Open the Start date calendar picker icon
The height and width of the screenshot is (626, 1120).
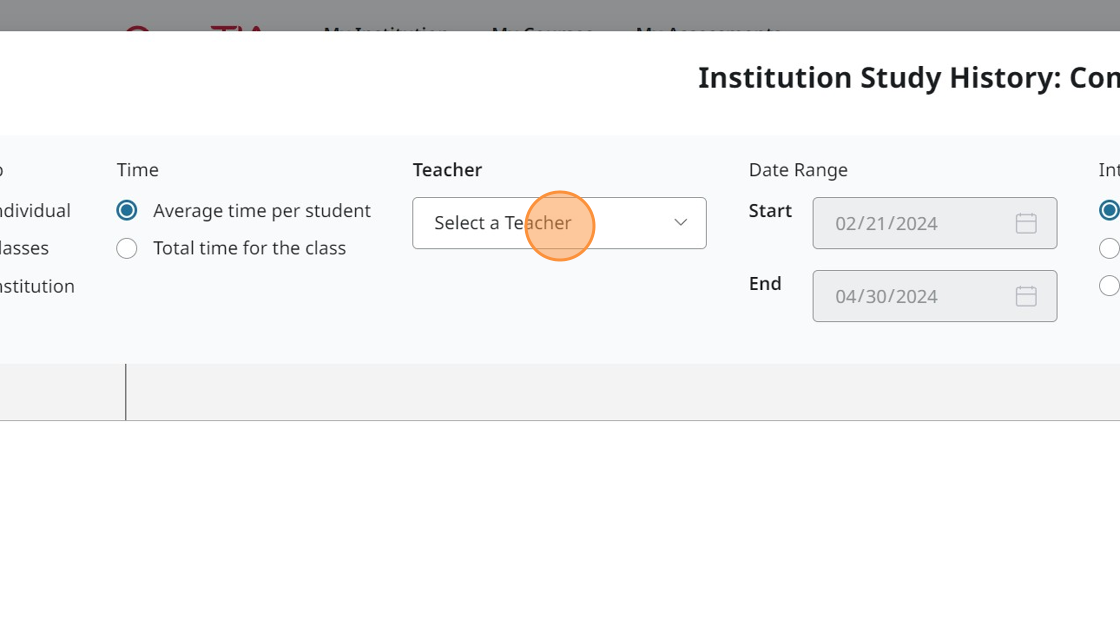[1026, 223]
